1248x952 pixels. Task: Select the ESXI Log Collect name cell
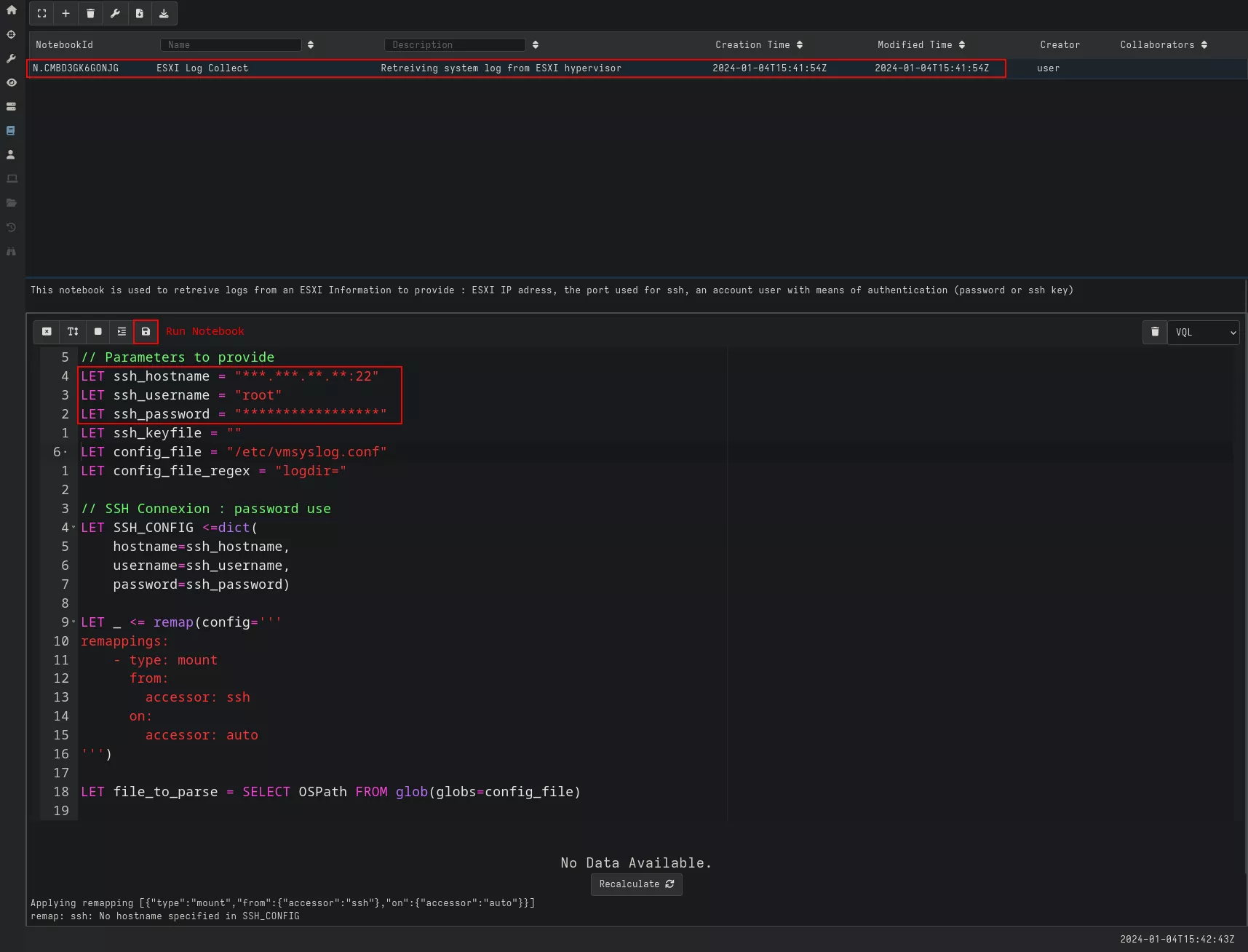coord(202,68)
